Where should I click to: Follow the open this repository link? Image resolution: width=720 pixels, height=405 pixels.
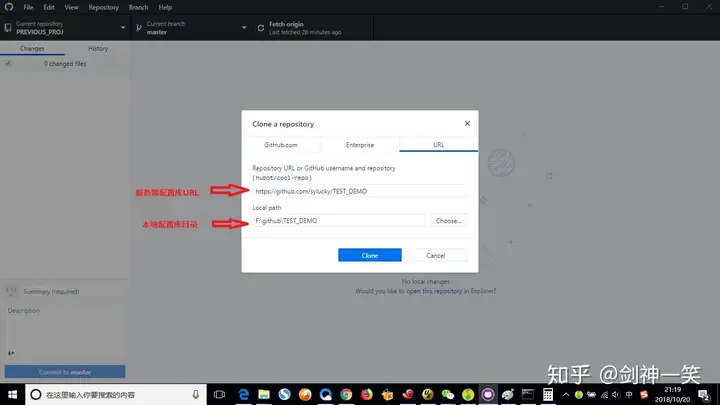(434, 291)
